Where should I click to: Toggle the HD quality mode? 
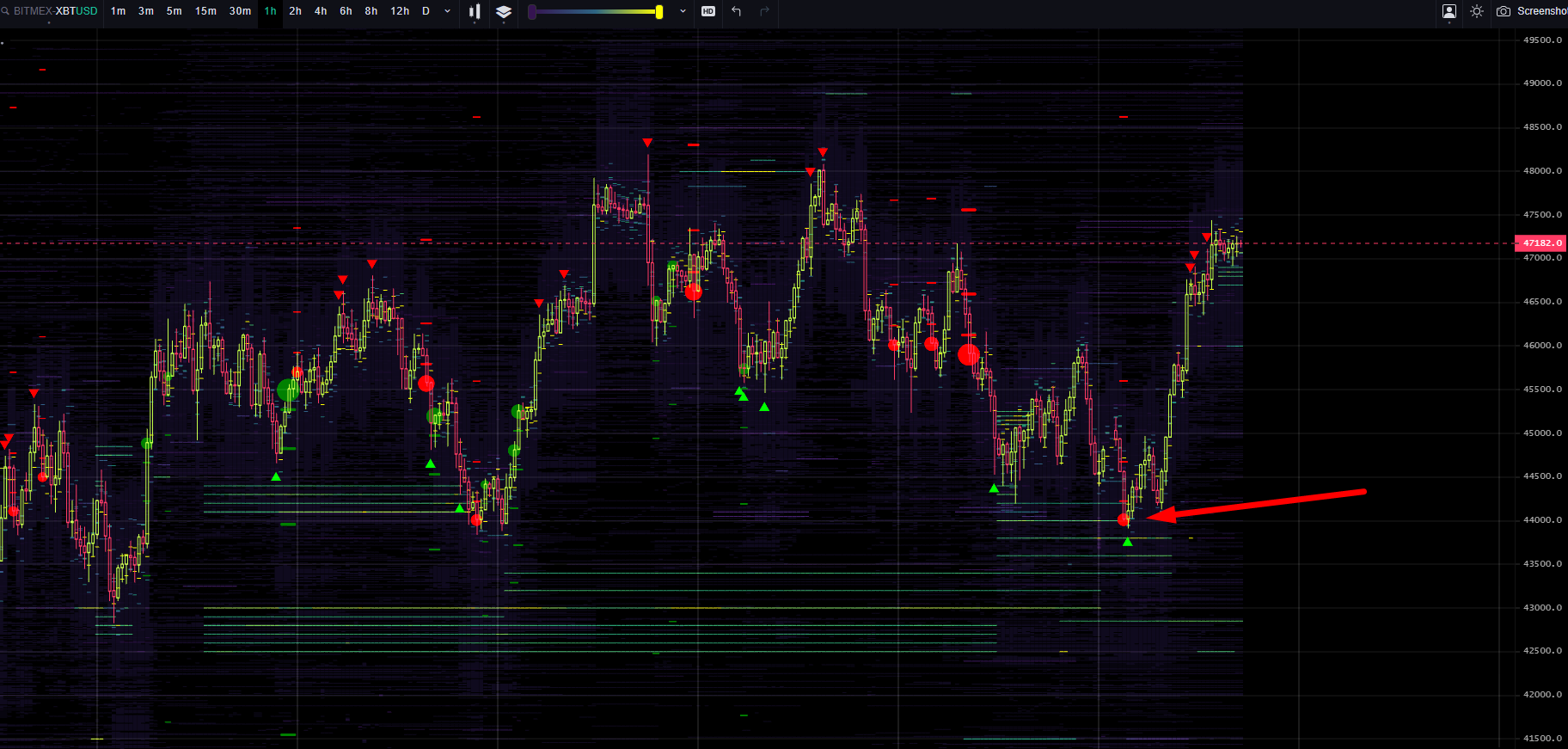708,11
